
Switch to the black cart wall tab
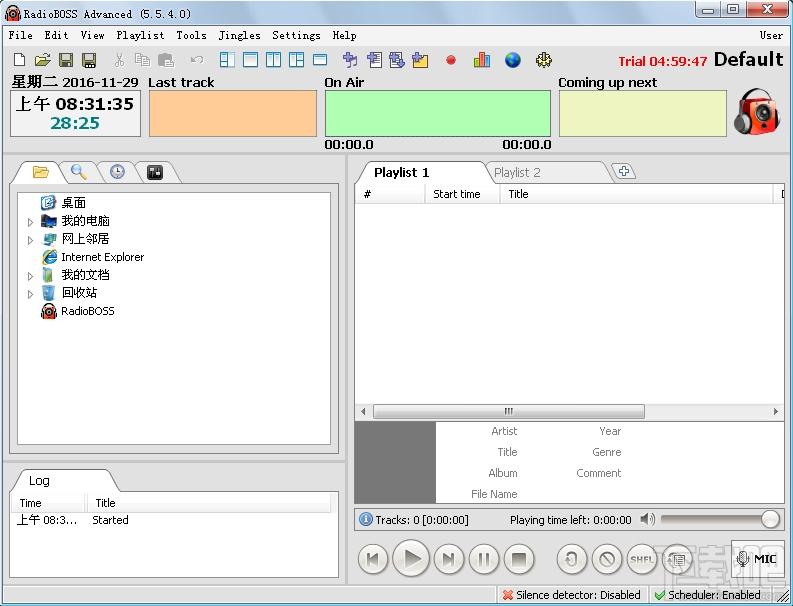point(155,172)
